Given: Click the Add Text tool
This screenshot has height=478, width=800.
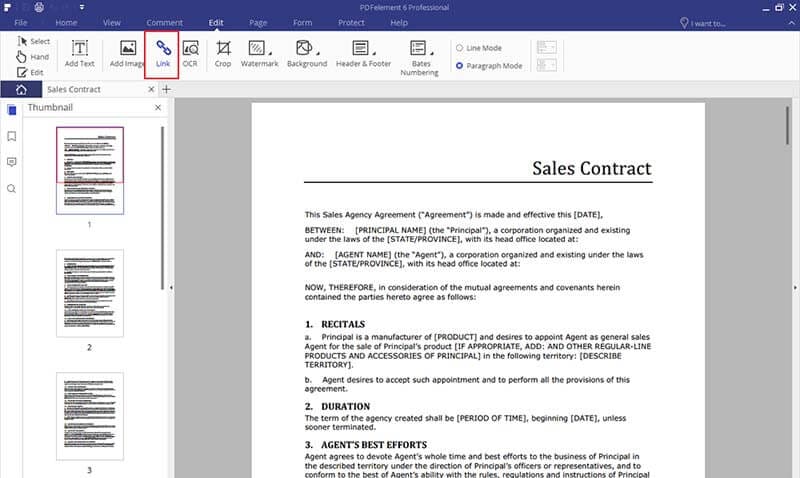Looking at the screenshot, I should 80,54.
